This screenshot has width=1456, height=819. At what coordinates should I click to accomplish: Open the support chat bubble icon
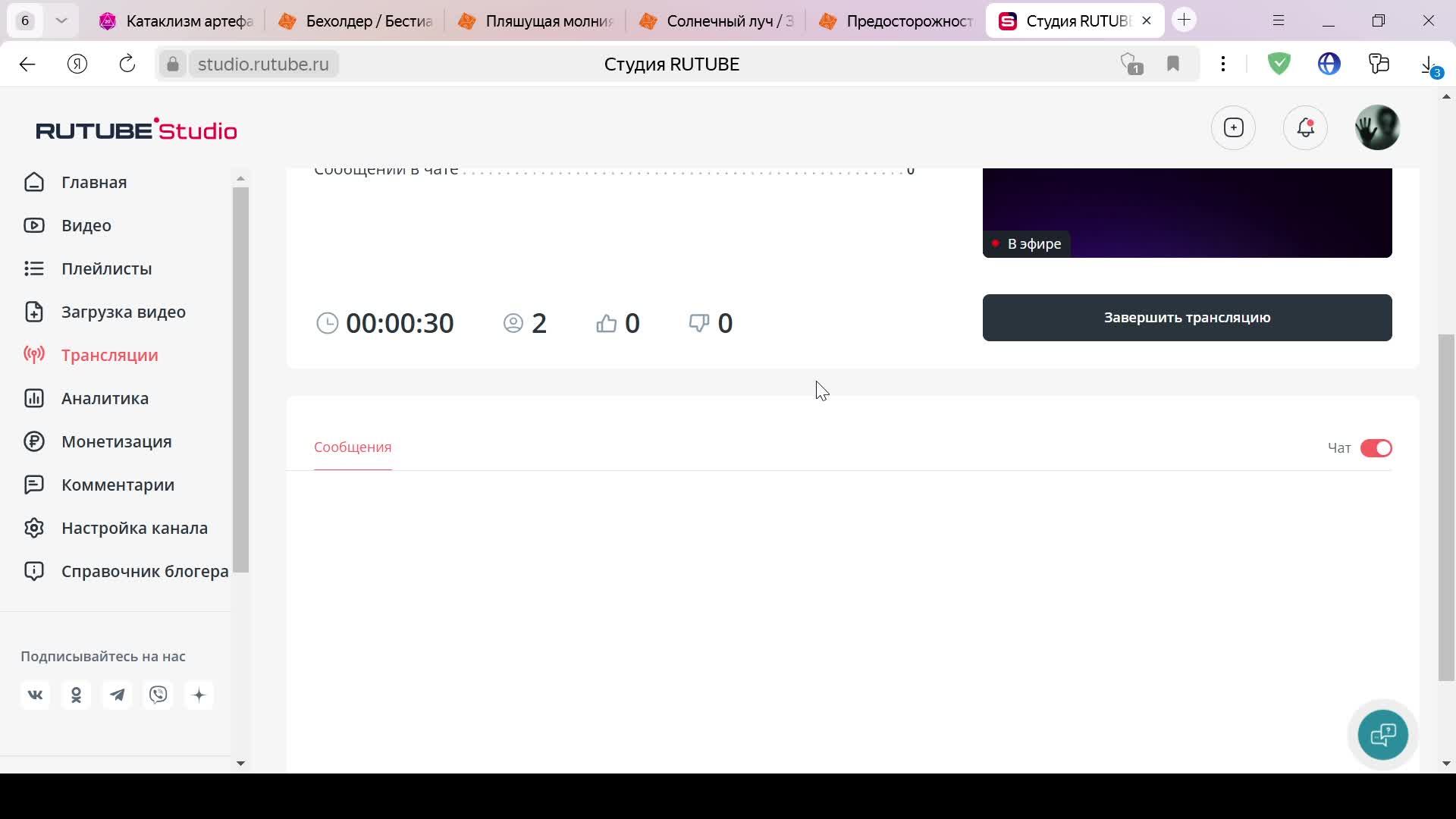pyautogui.click(x=1383, y=735)
